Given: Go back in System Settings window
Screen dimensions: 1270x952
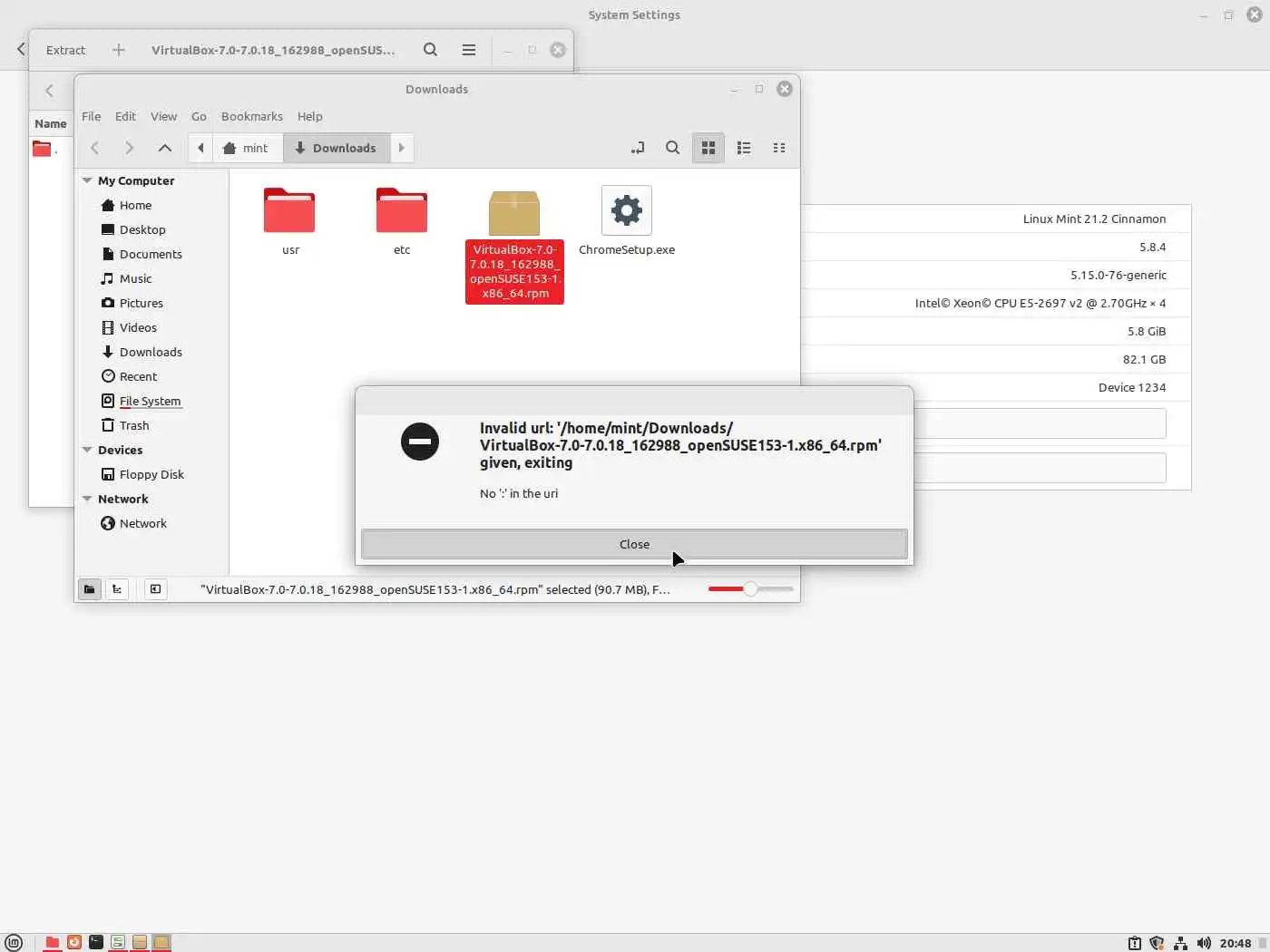Looking at the screenshot, I should click(21, 49).
